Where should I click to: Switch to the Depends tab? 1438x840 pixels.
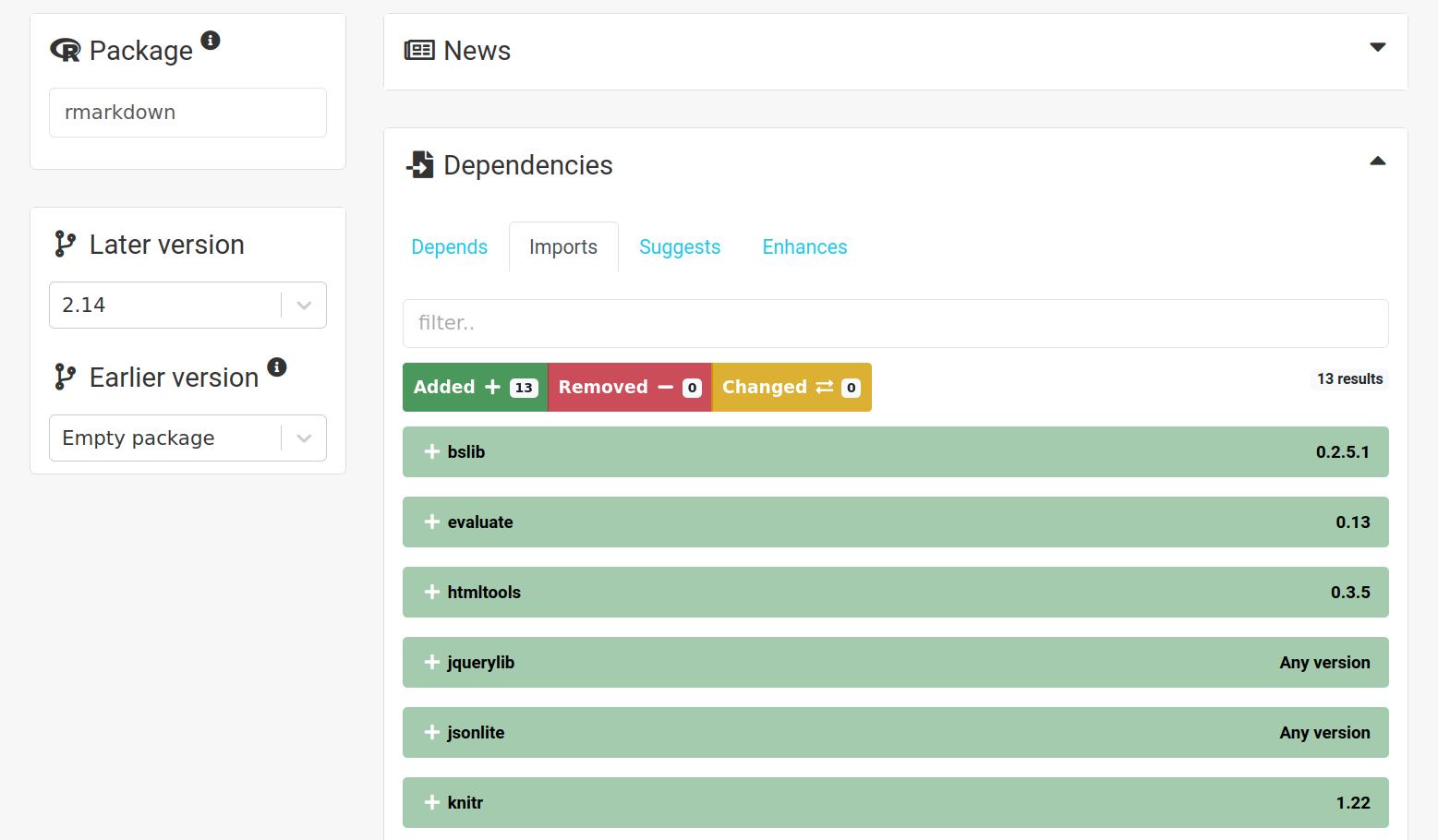click(450, 247)
